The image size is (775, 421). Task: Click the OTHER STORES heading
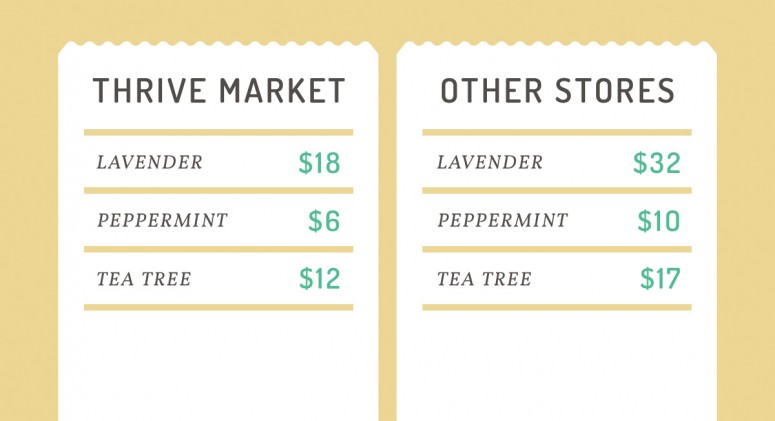pos(558,90)
